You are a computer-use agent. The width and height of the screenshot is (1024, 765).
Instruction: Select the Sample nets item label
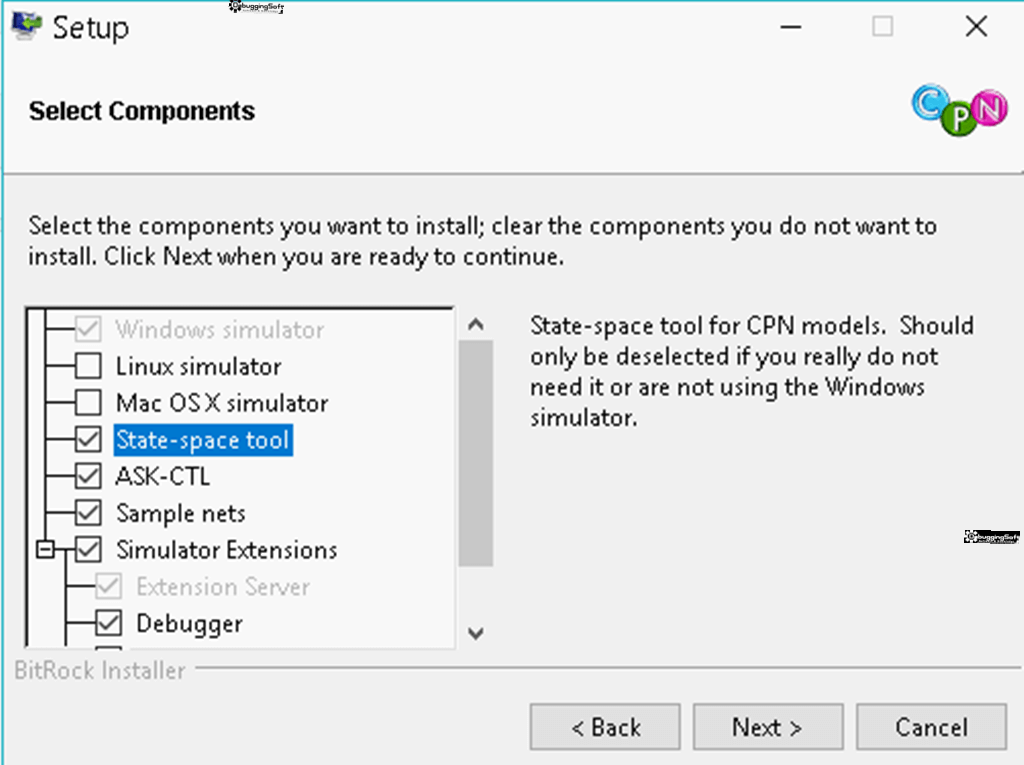click(181, 513)
